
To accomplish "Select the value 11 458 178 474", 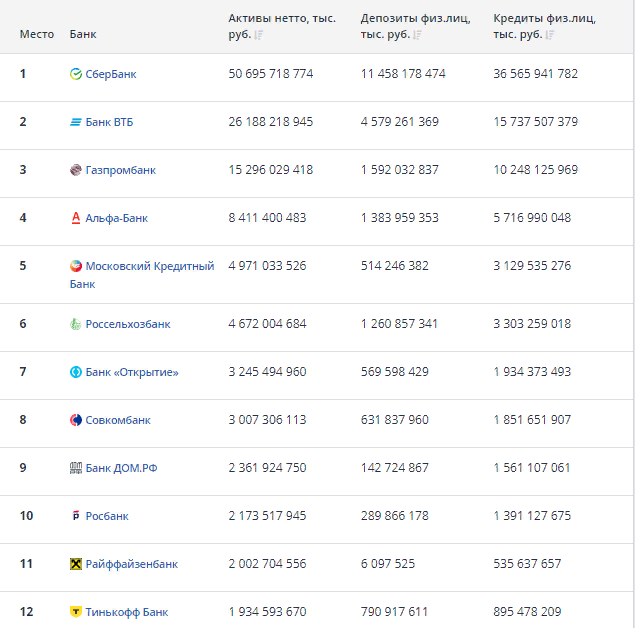I will pos(403,74).
